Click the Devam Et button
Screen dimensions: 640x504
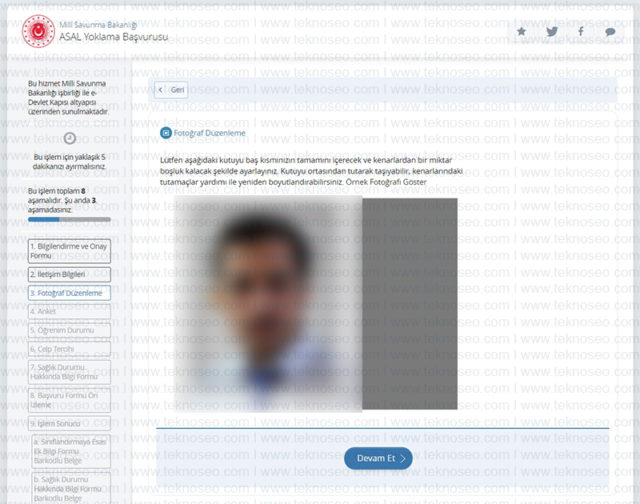coord(378,458)
